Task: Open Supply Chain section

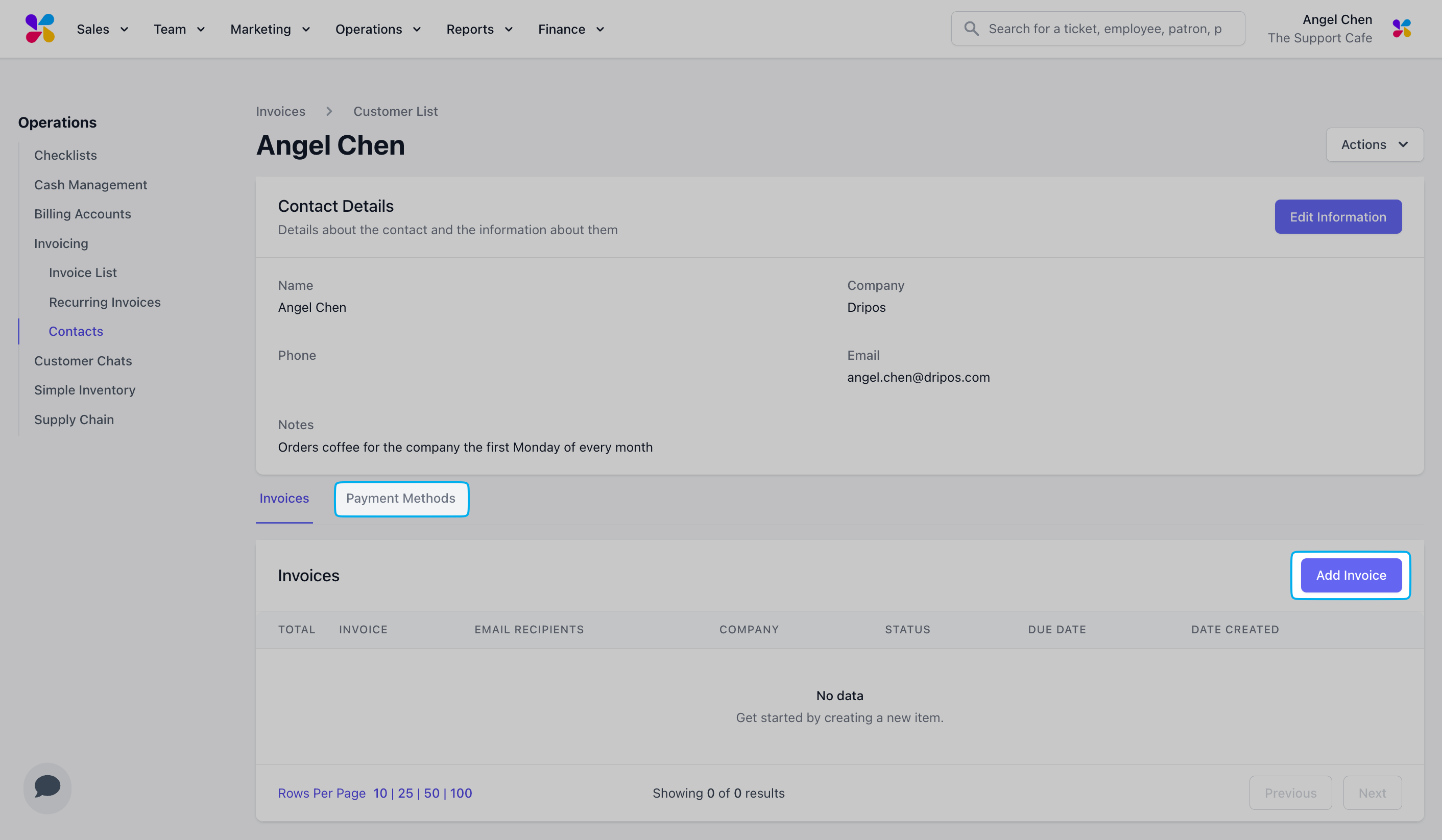Action: coord(74,419)
